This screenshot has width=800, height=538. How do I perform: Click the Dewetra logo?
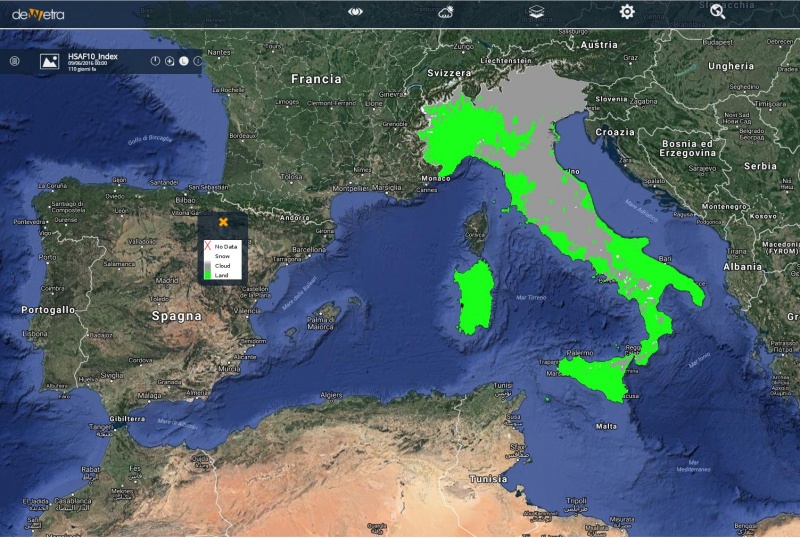[x=38, y=14]
